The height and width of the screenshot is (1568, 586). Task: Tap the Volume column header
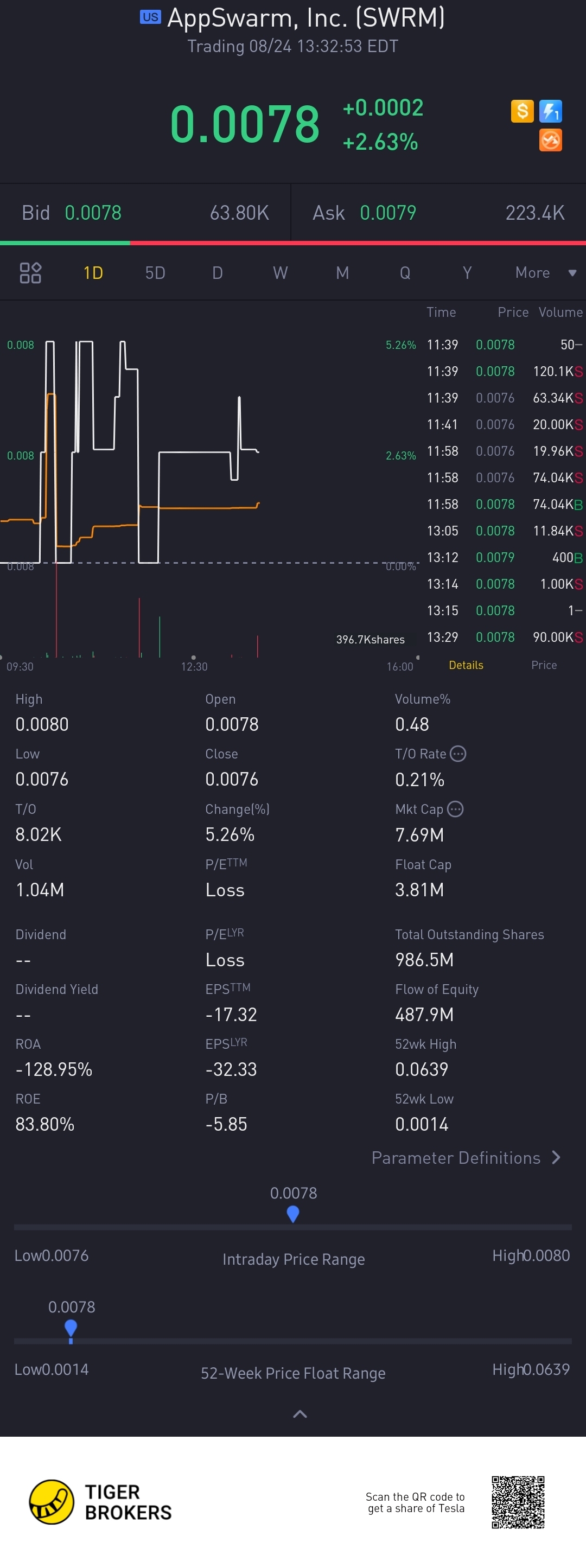pyautogui.click(x=560, y=313)
